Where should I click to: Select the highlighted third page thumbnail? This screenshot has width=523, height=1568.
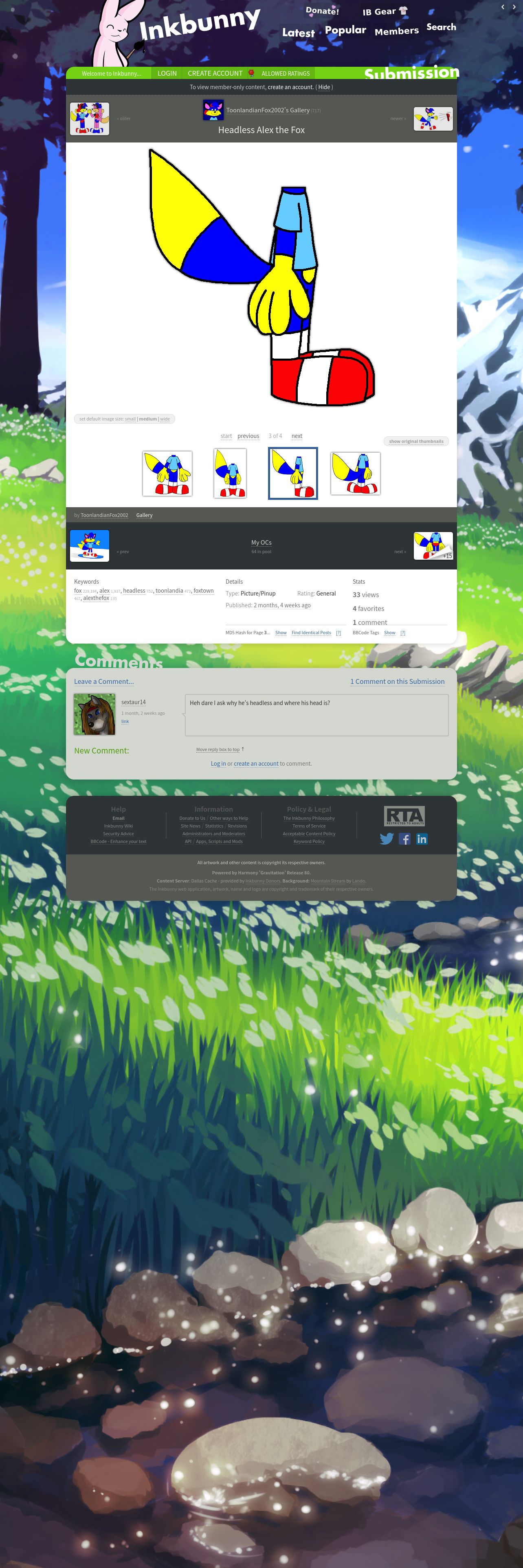[293, 473]
